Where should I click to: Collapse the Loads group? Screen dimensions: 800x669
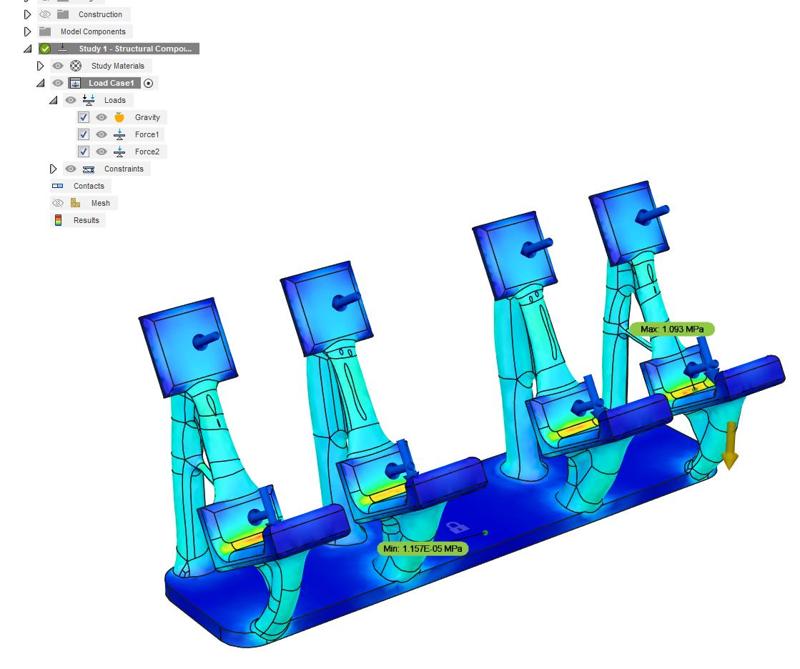(53, 101)
